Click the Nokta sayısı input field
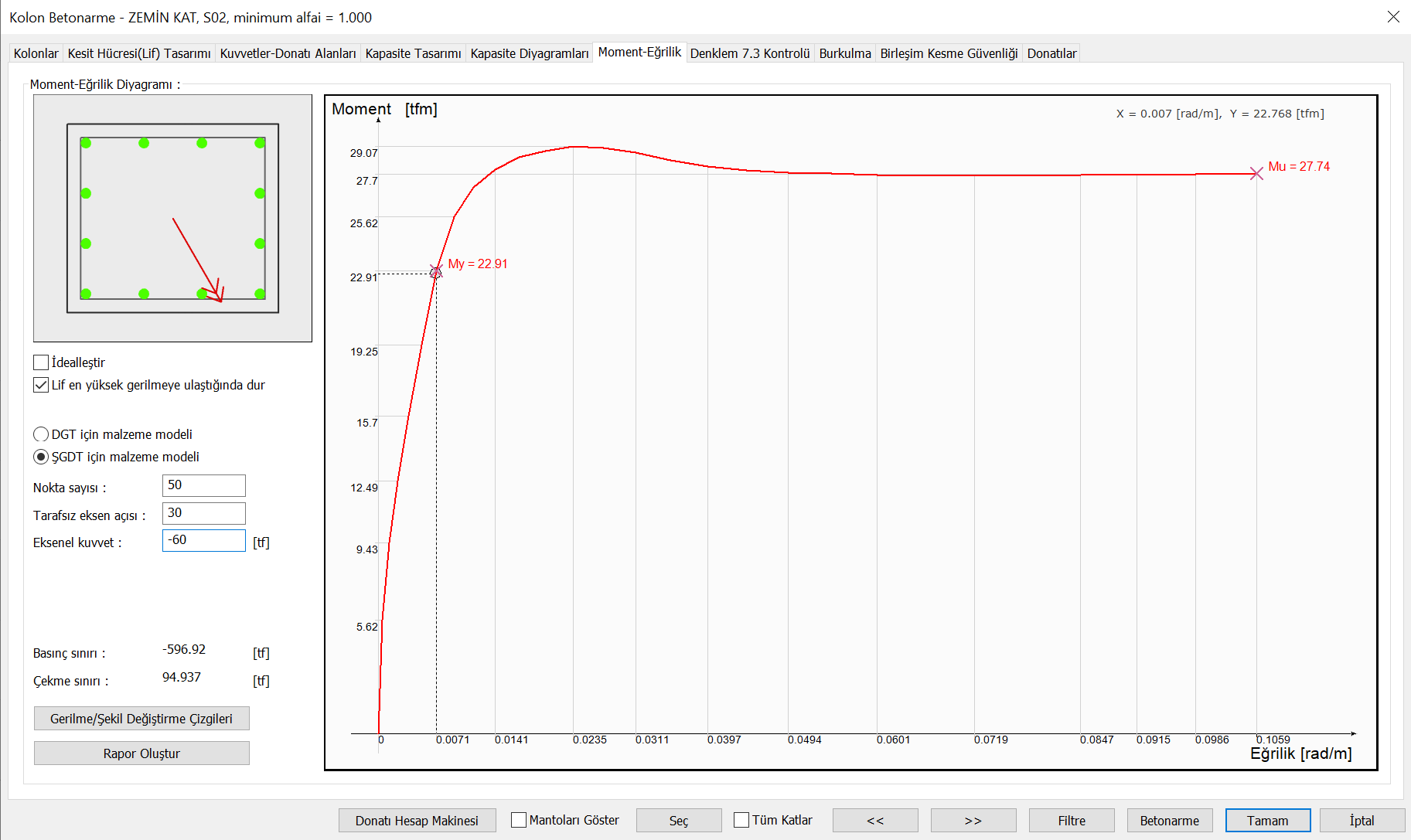Image resolution: width=1411 pixels, height=840 pixels. pos(204,485)
